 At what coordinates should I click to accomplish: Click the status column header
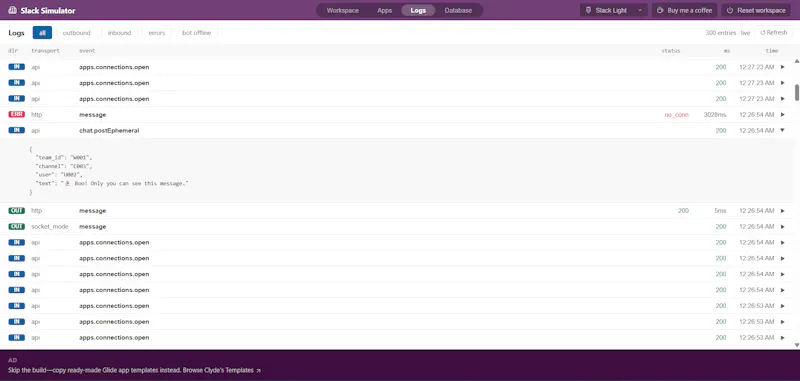pyautogui.click(x=670, y=50)
